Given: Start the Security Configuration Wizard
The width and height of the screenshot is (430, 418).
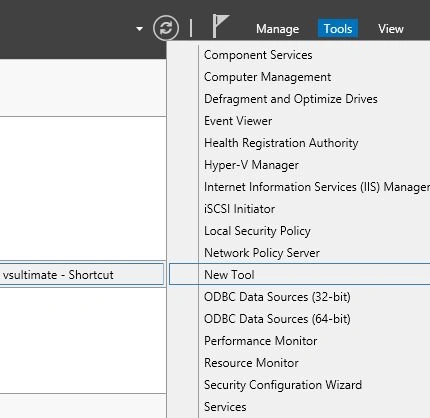Looking at the screenshot, I should coord(283,385).
